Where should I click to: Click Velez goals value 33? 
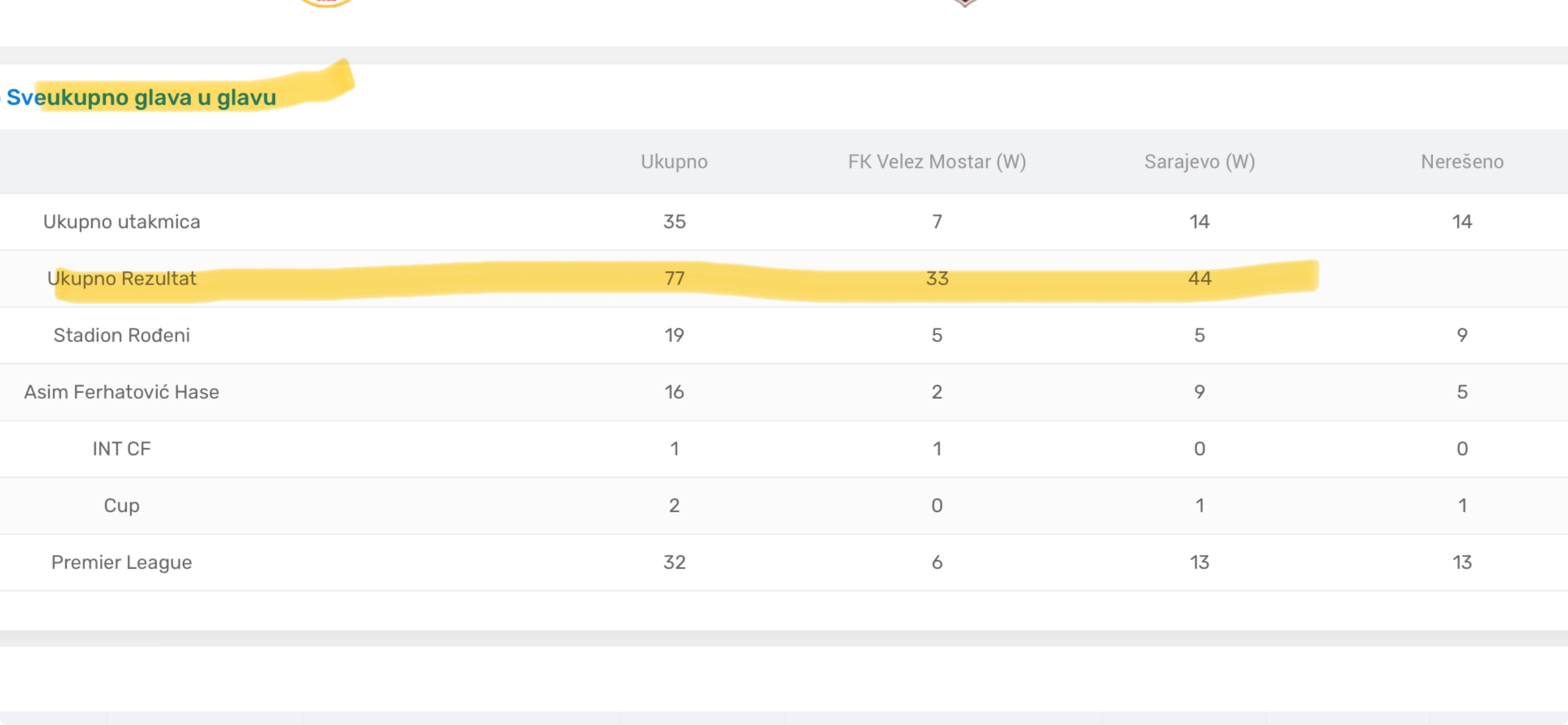click(938, 278)
